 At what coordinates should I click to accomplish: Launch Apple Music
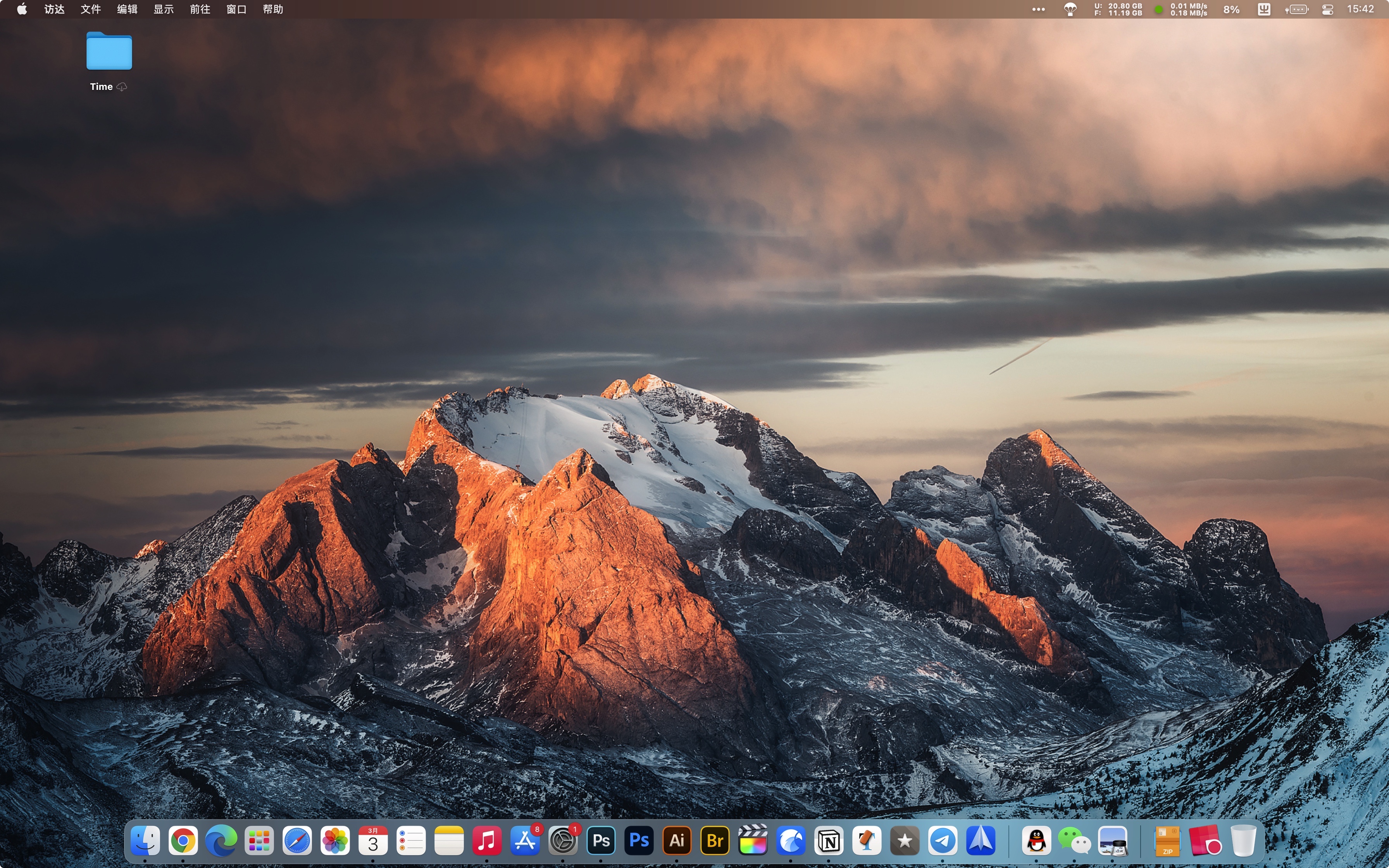point(487,840)
